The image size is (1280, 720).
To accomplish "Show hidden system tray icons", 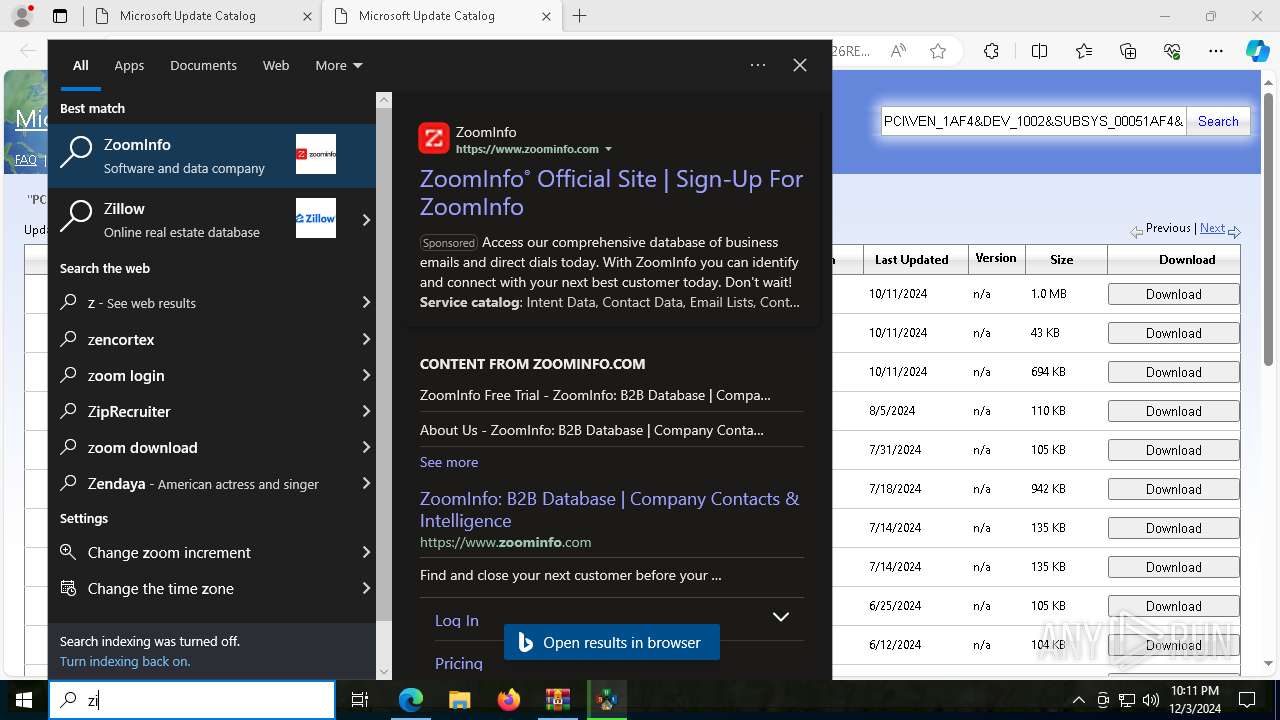I will 1079,700.
